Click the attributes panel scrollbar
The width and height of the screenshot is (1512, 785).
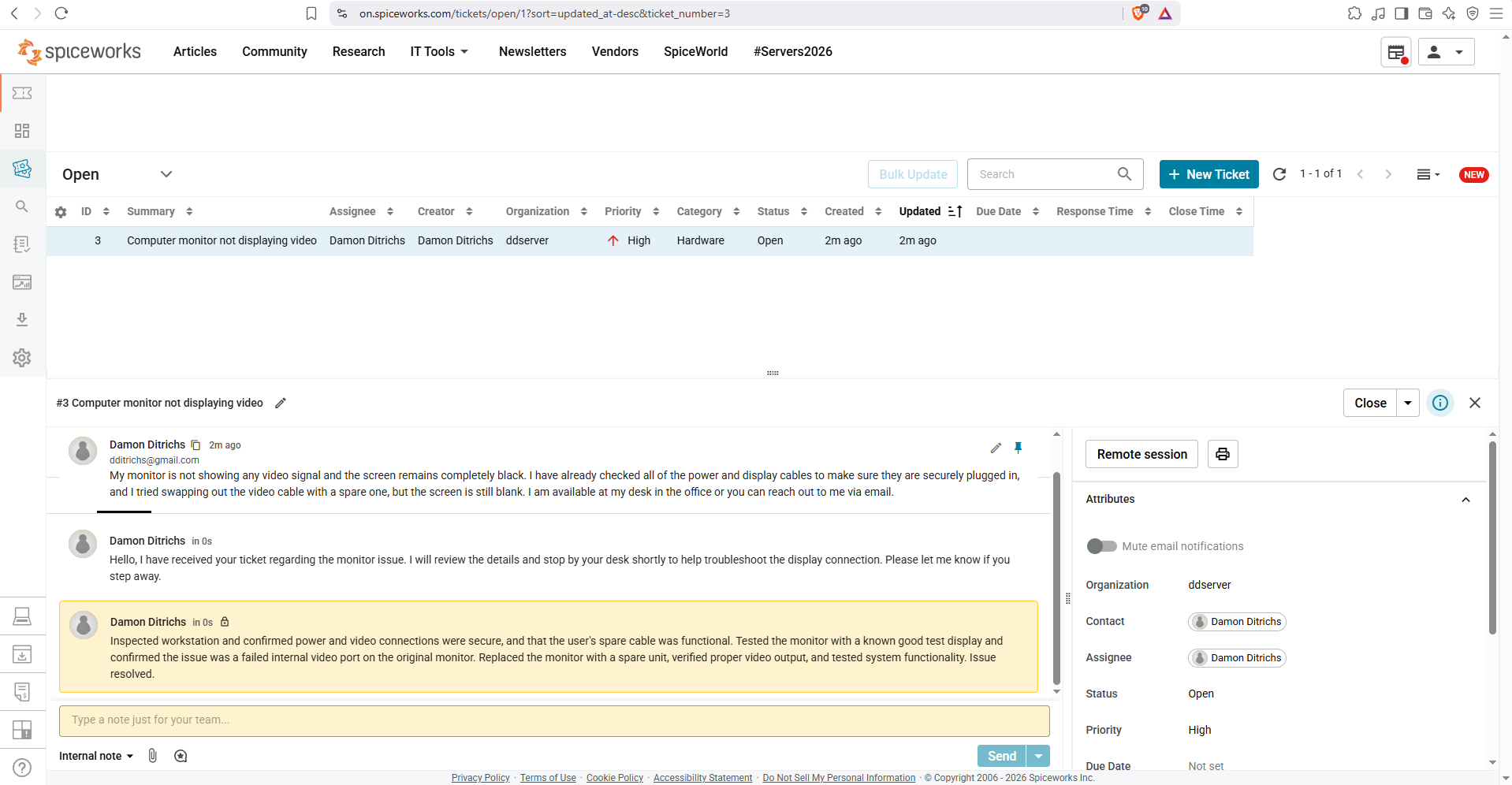[1492, 538]
